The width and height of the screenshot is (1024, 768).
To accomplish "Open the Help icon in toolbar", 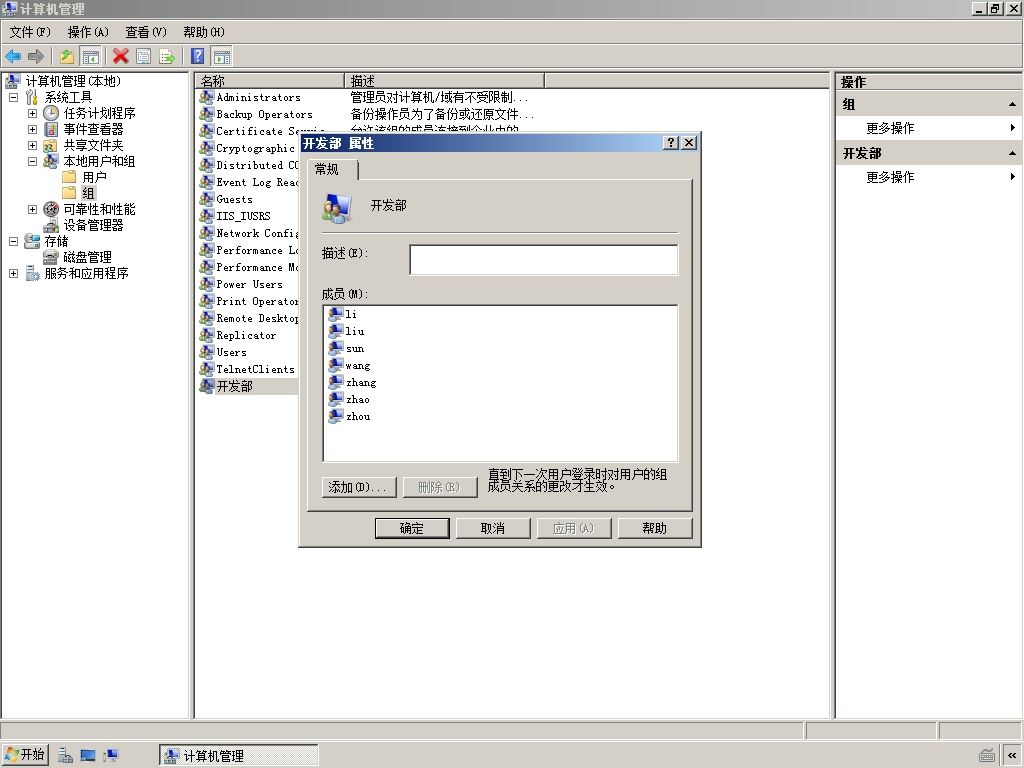I will coord(197,56).
